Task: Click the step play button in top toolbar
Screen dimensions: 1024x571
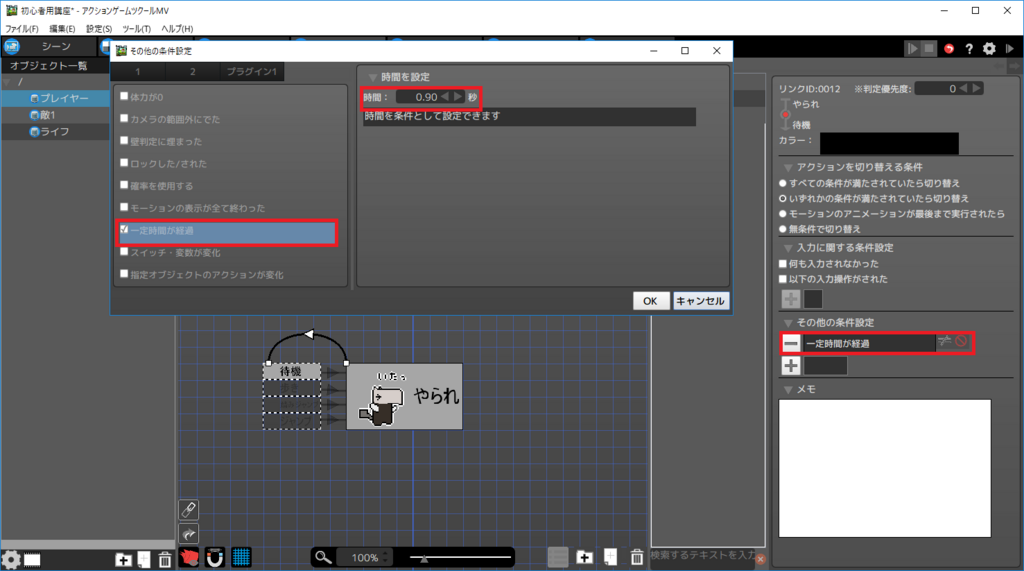Action: [912, 48]
